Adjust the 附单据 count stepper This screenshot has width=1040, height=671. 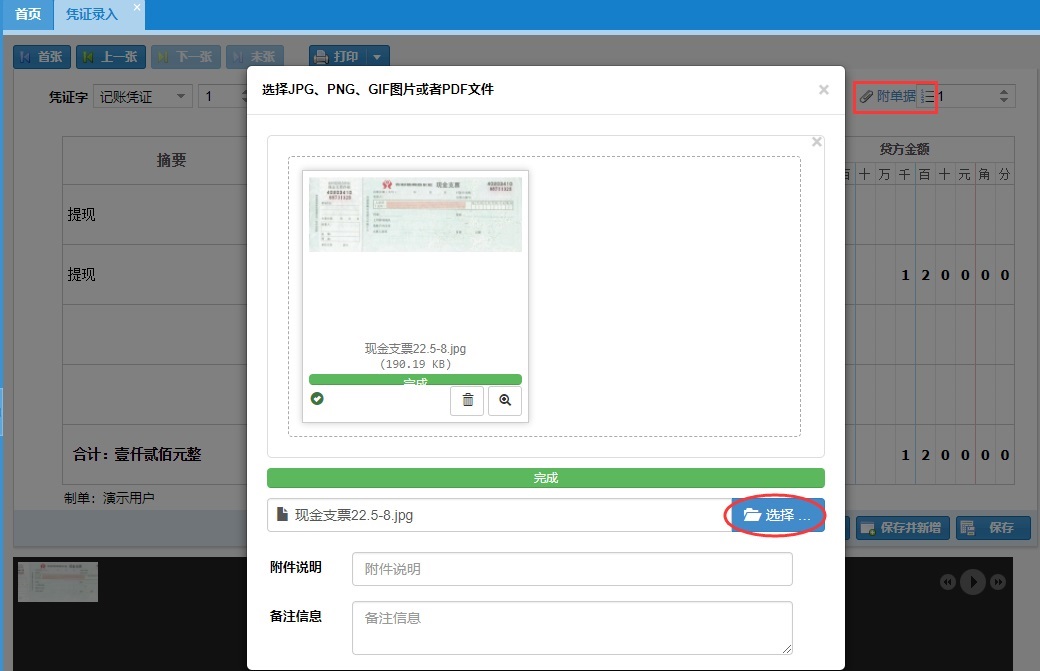[1004, 96]
